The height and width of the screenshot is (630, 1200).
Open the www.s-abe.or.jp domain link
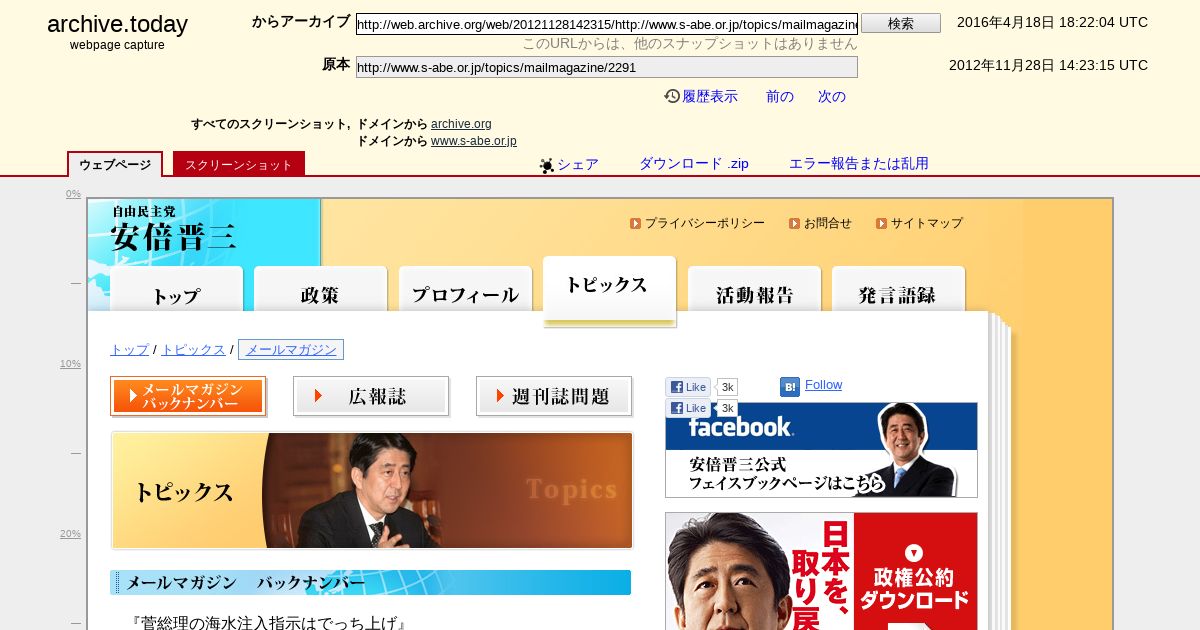(x=474, y=141)
